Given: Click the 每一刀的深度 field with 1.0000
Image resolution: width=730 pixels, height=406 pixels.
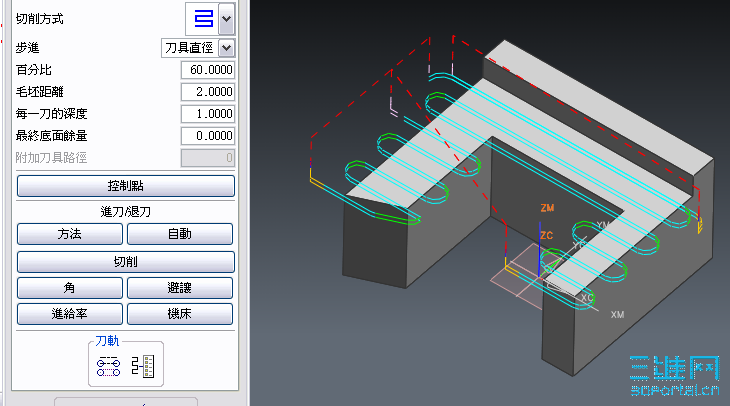Looking at the screenshot, I should tap(208, 114).
